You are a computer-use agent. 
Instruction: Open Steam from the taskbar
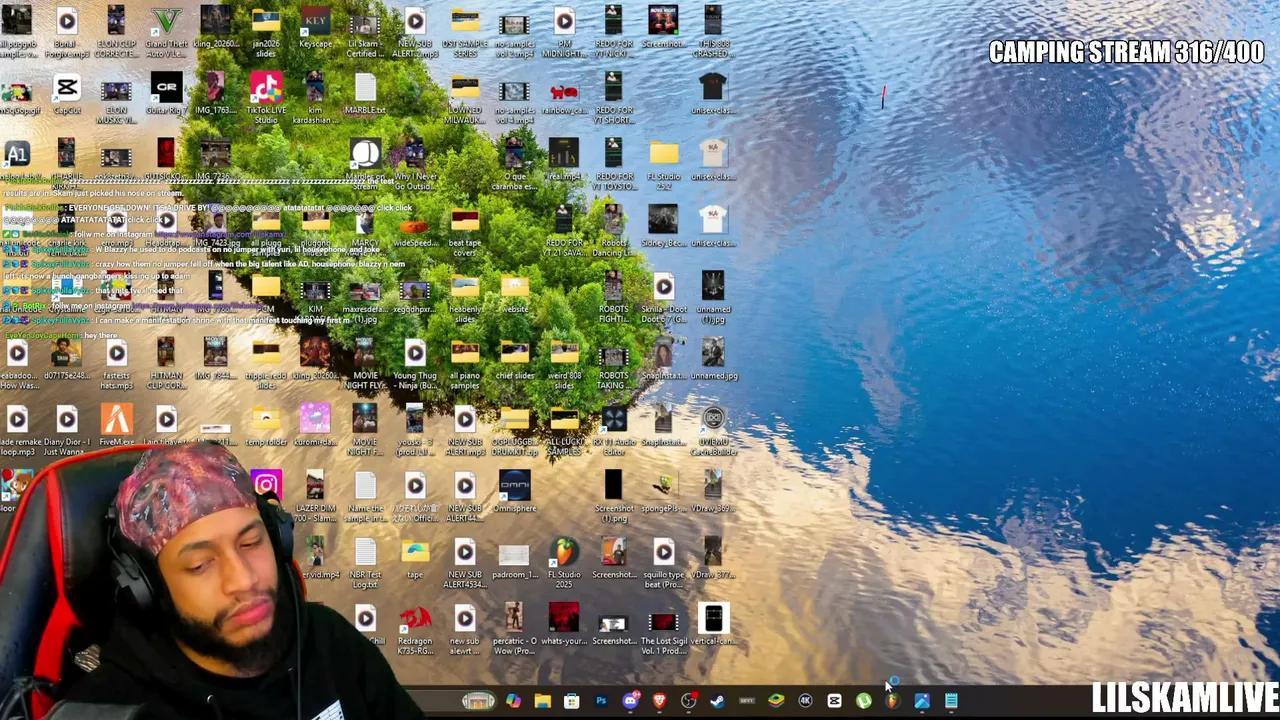click(x=717, y=701)
